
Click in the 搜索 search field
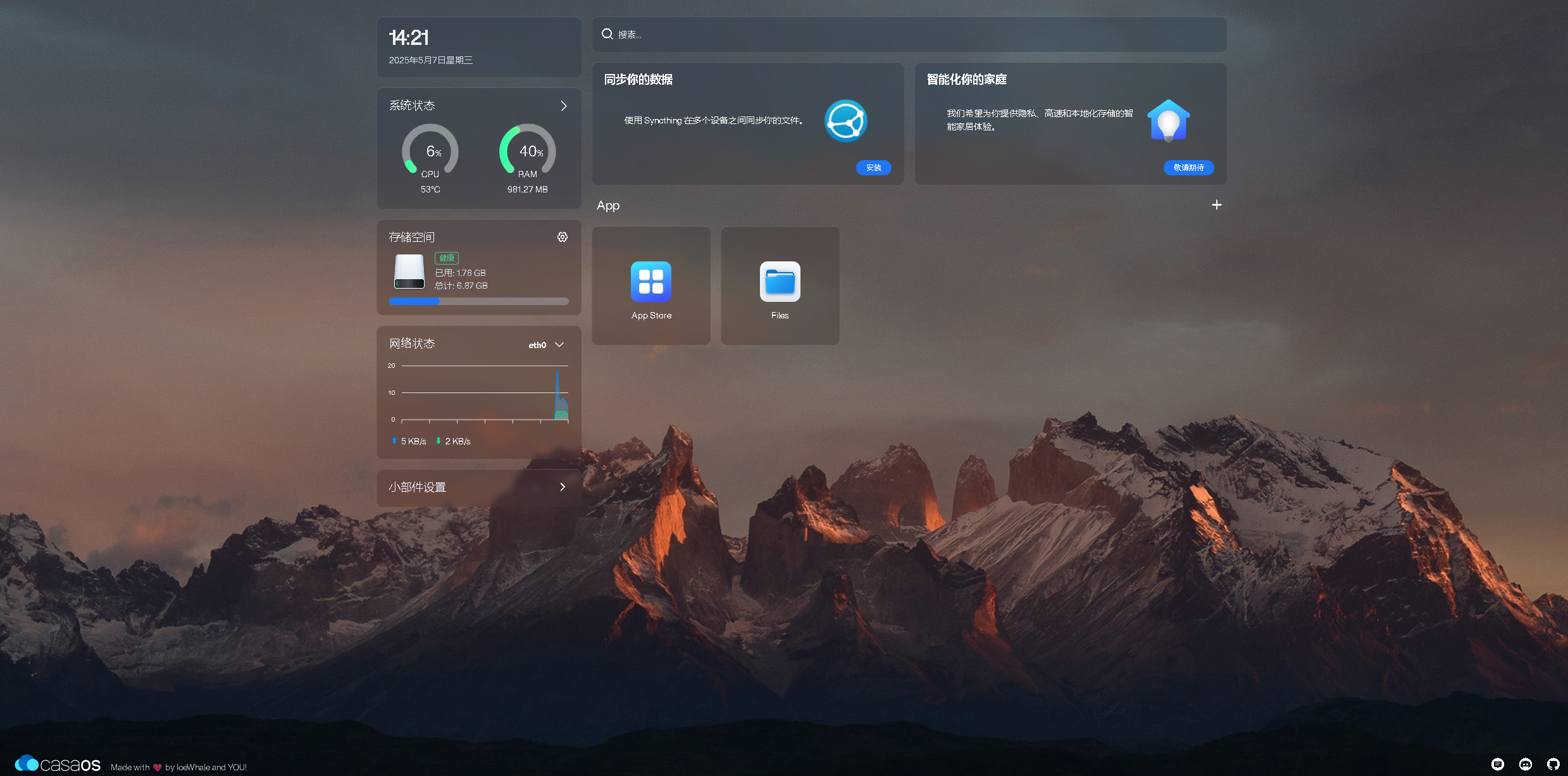coord(909,35)
